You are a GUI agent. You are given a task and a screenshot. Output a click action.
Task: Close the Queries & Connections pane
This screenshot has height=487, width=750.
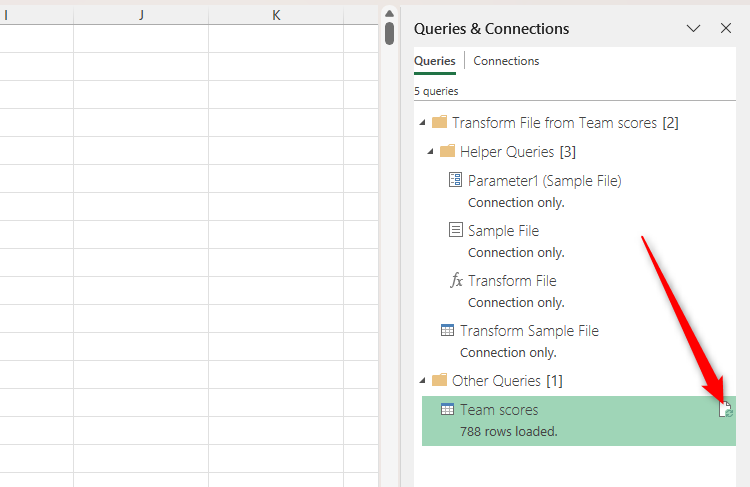[726, 29]
